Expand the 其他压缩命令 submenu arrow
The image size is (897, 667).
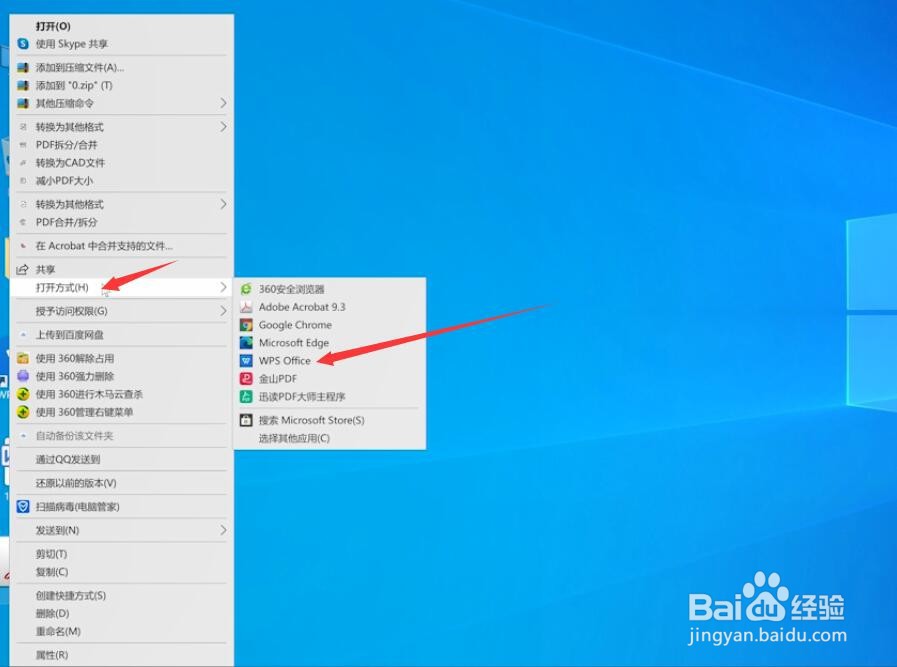coord(223,103)
